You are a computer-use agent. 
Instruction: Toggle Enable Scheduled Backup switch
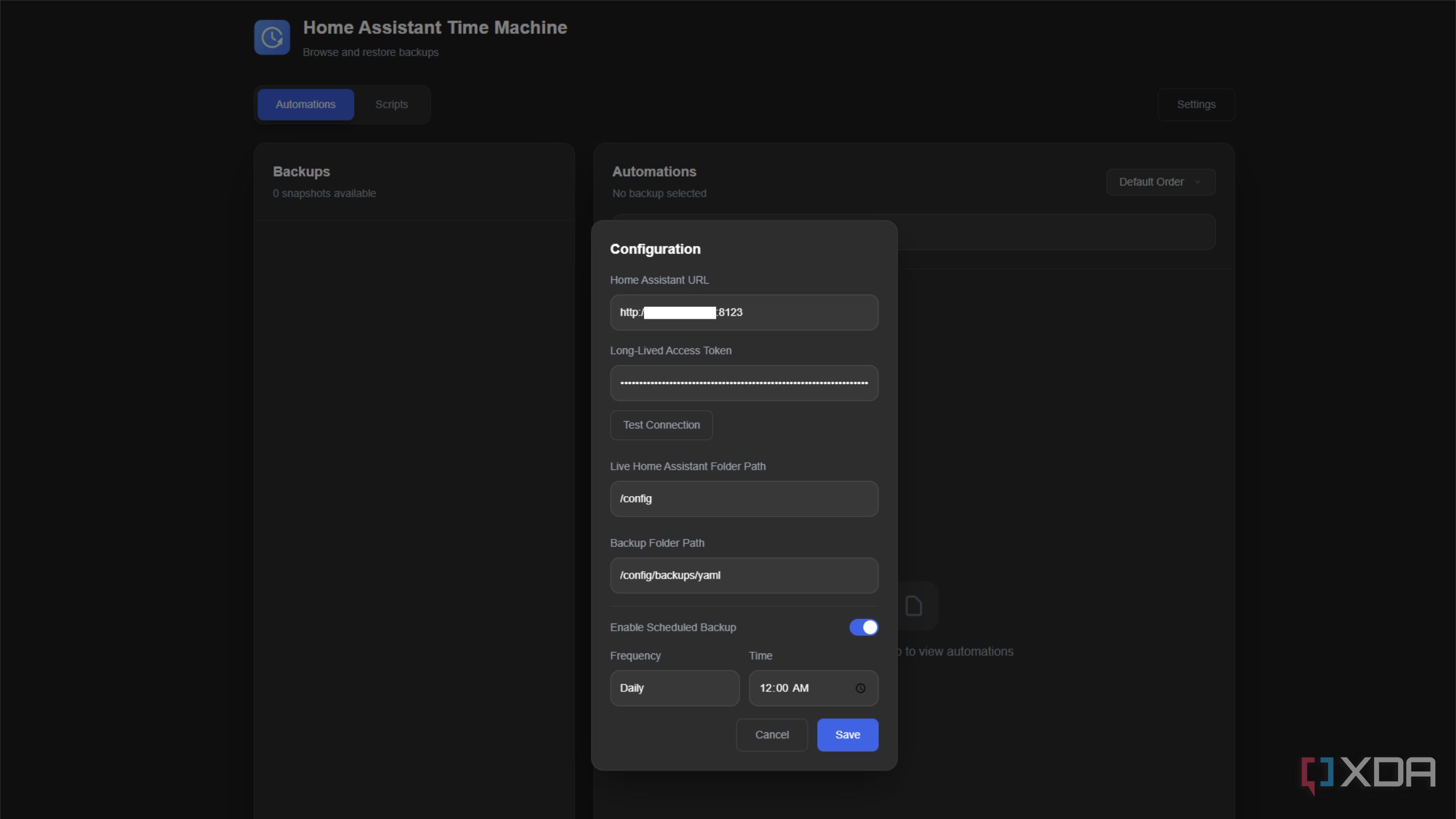(863, 627)
